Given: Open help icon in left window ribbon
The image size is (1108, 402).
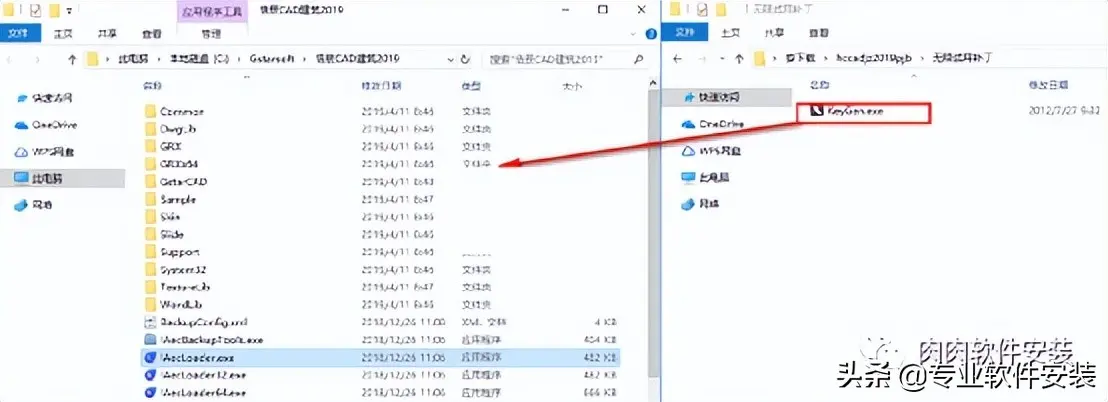Looking at the screenshot, I should tap(652, 33).
